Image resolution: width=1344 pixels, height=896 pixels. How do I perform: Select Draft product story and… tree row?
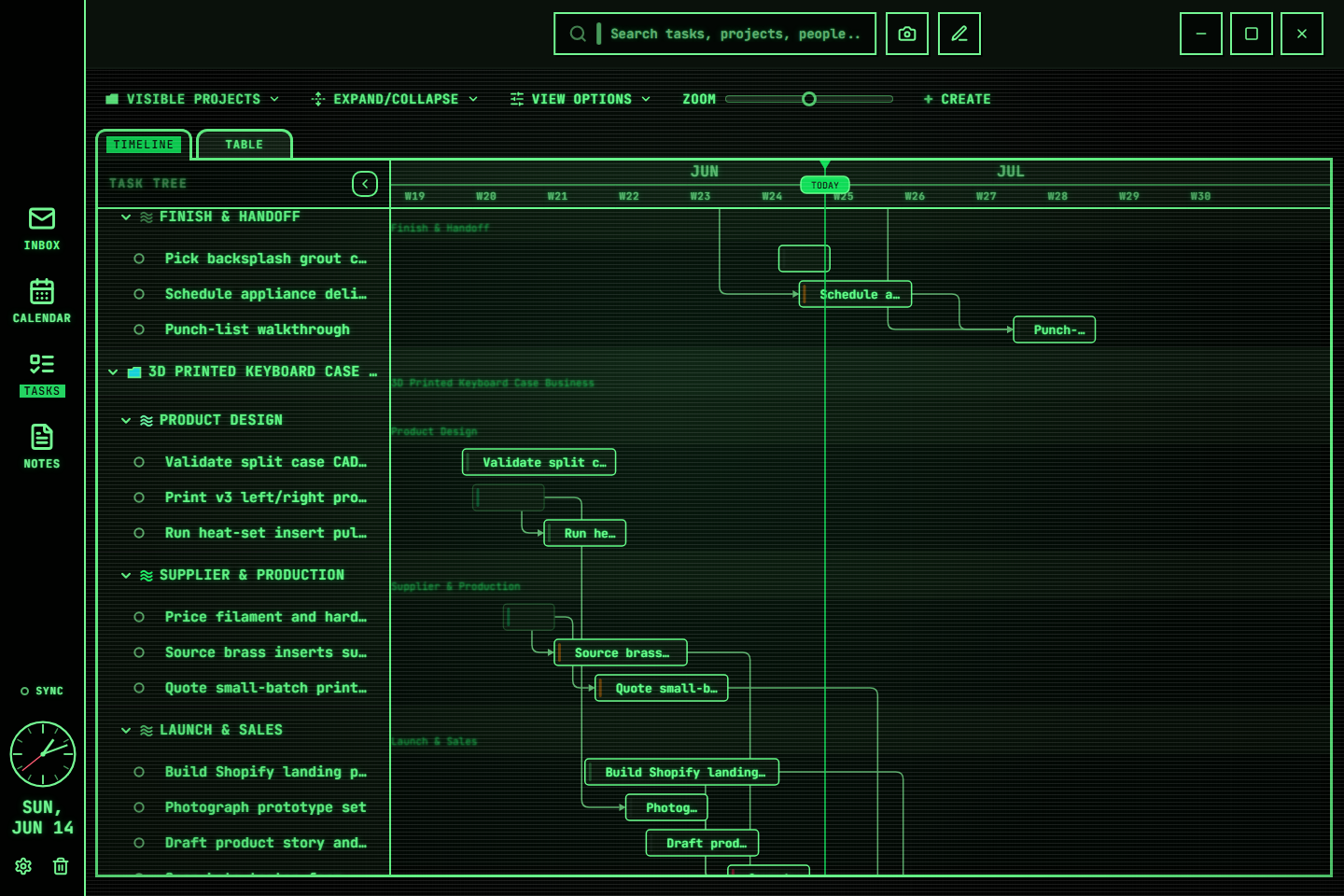pyautogui.click(x=244, y=843)
